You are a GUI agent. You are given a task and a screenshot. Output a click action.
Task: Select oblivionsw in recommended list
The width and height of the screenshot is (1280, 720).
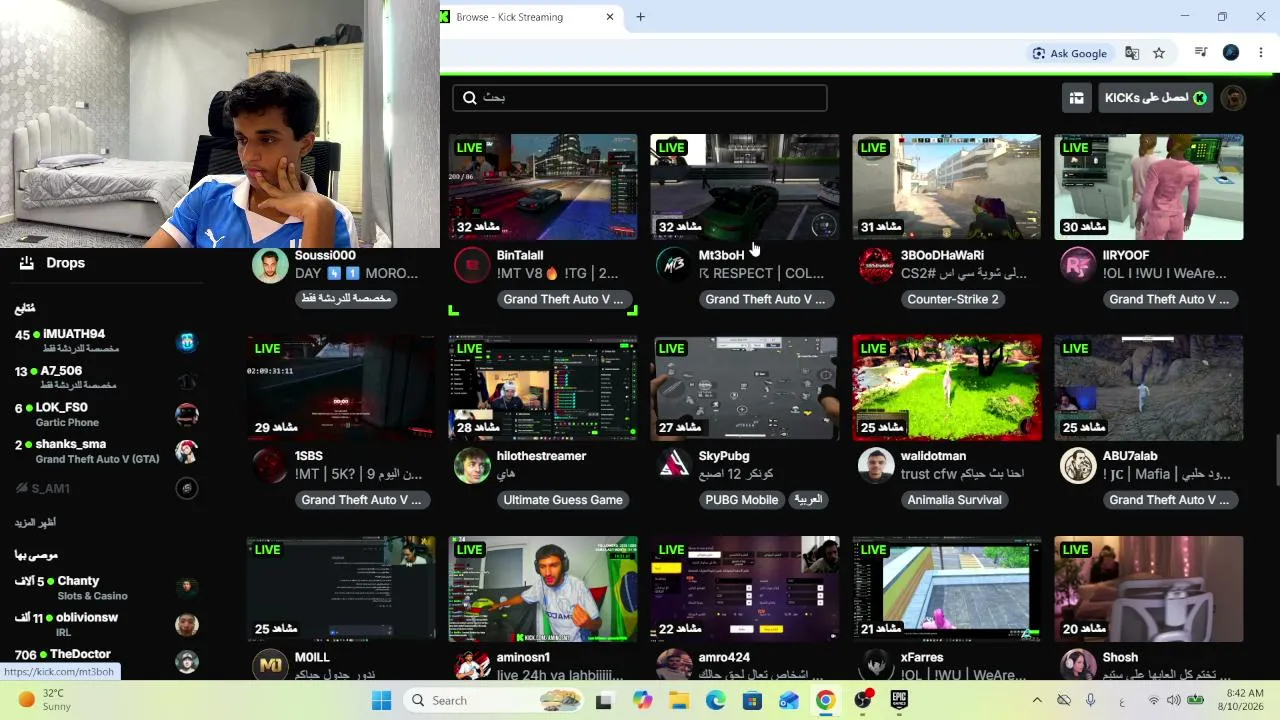click(107, 625)
